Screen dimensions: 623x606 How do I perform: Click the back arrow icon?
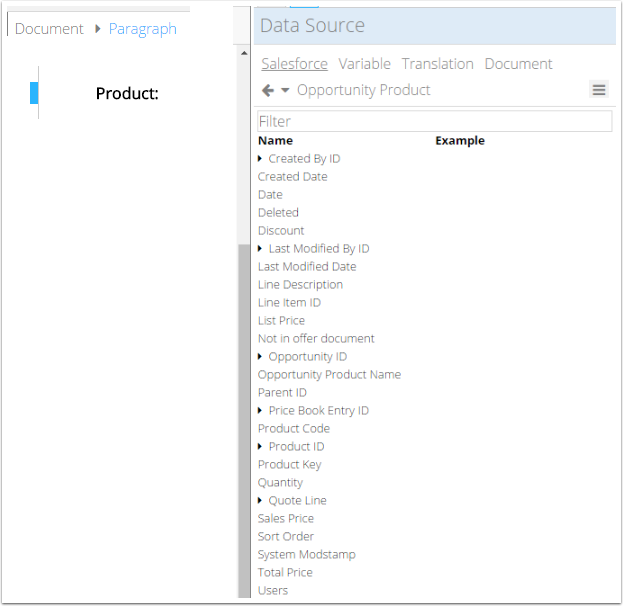267,90
